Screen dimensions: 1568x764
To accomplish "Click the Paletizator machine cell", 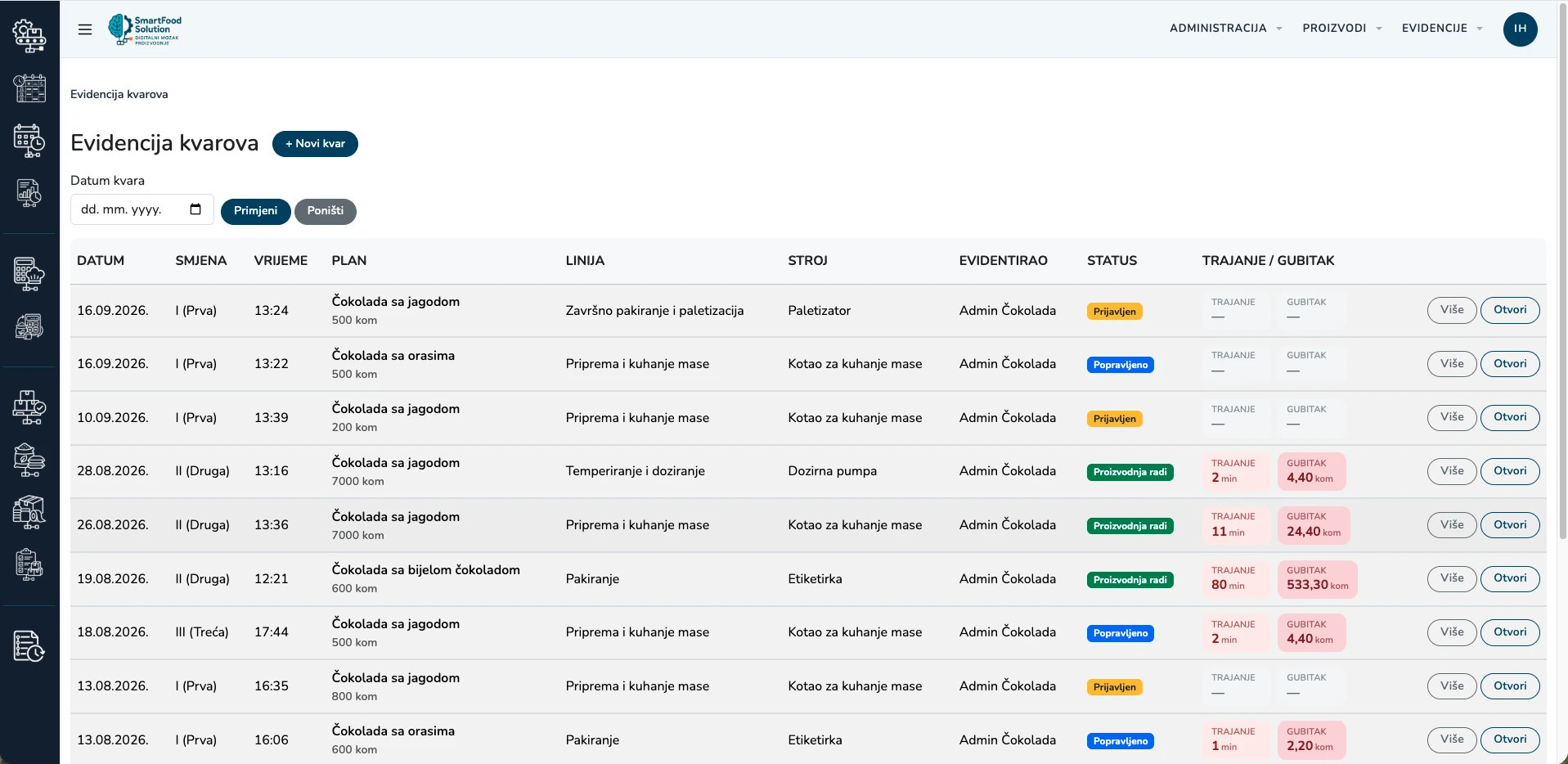I will click(819, 311).
